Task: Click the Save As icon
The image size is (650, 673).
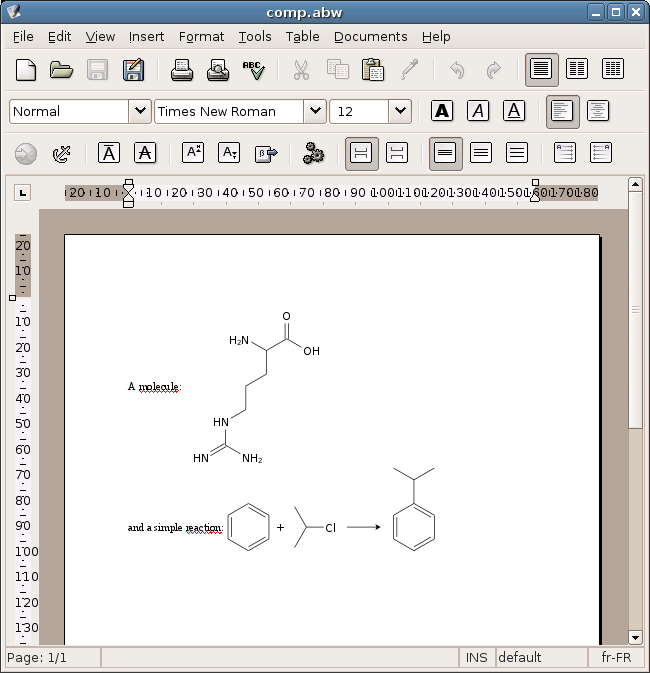Action: (x=133, y=70)
